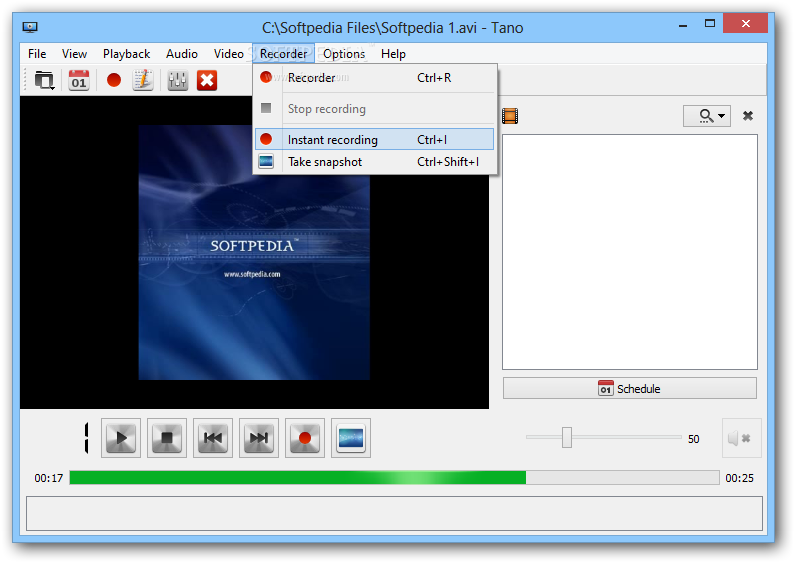Click the red record toolbar icon

tap(114, 80)
